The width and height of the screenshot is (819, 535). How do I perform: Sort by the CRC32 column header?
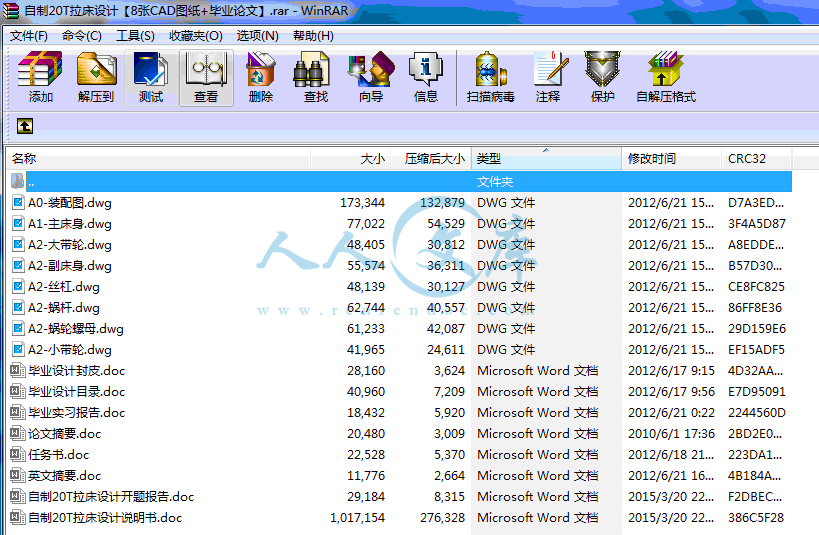(x=757, y=159)
